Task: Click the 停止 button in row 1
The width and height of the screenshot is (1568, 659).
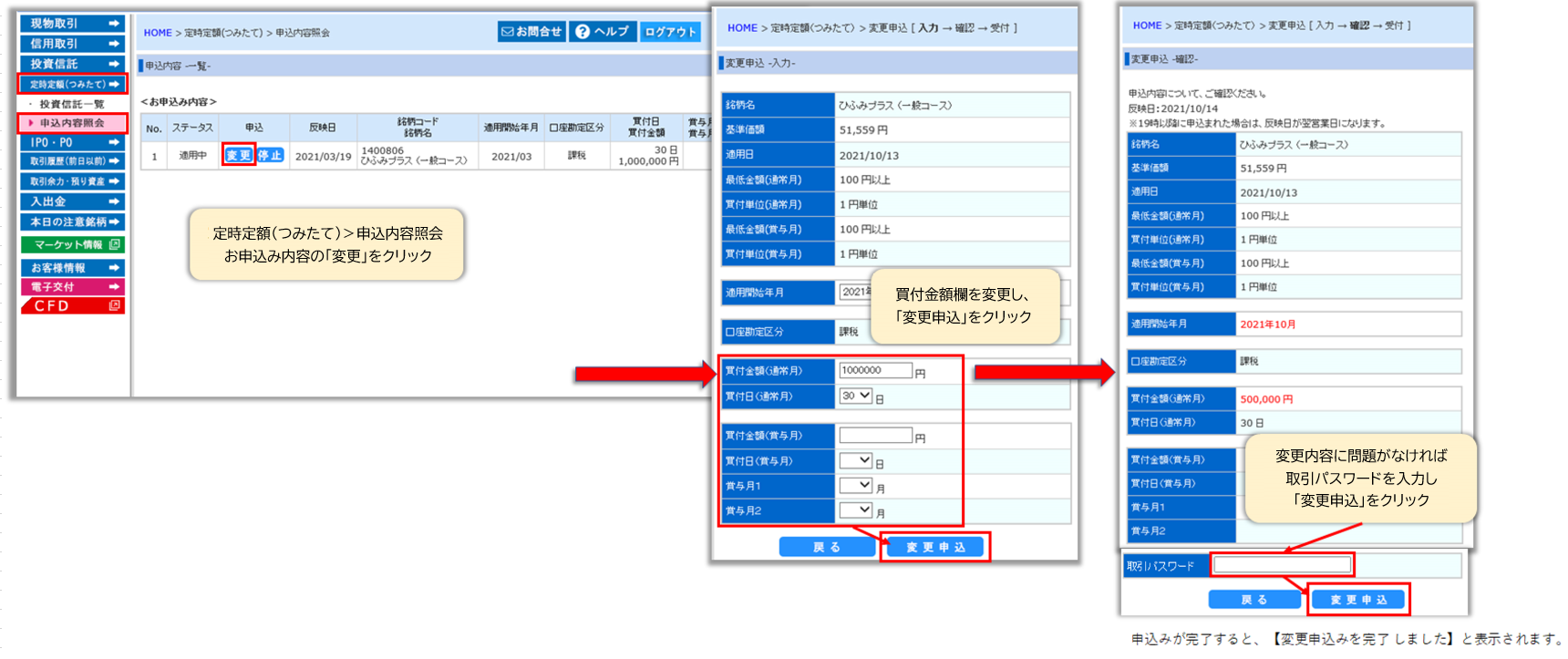Action: pyautogui.click(x=270, y=156)
